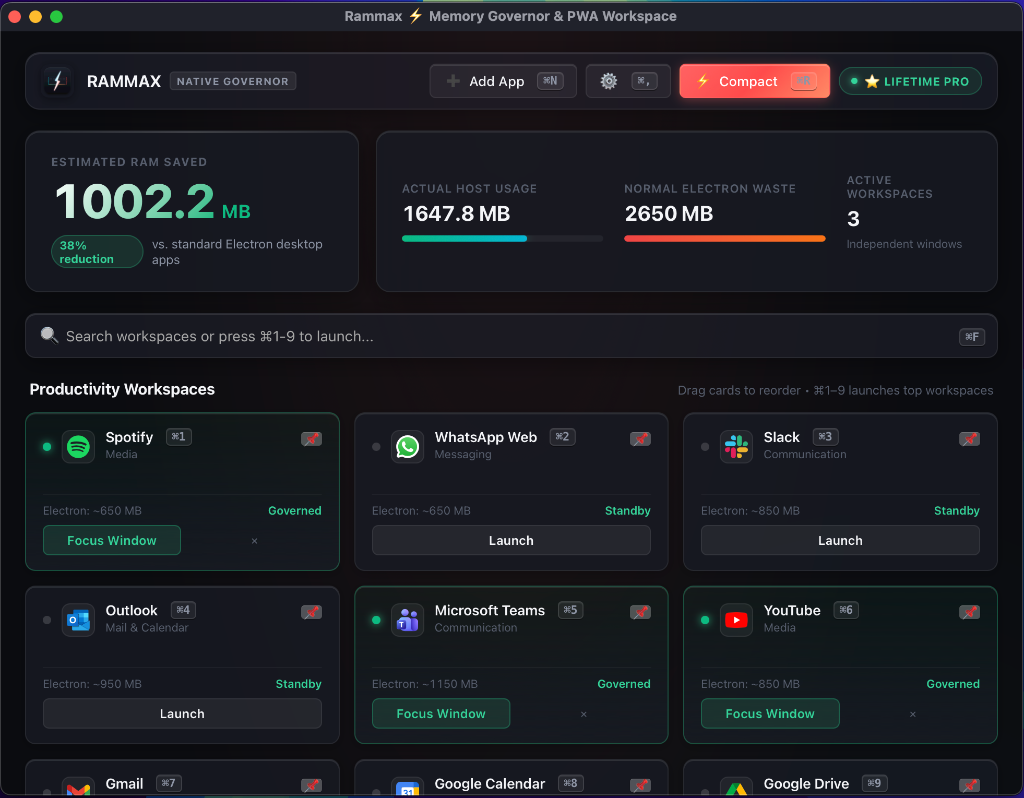This screenshot has height=798, width=1024.
Task: Click the lightning bolt on Compact button
Action: click(x=703, y=81)
